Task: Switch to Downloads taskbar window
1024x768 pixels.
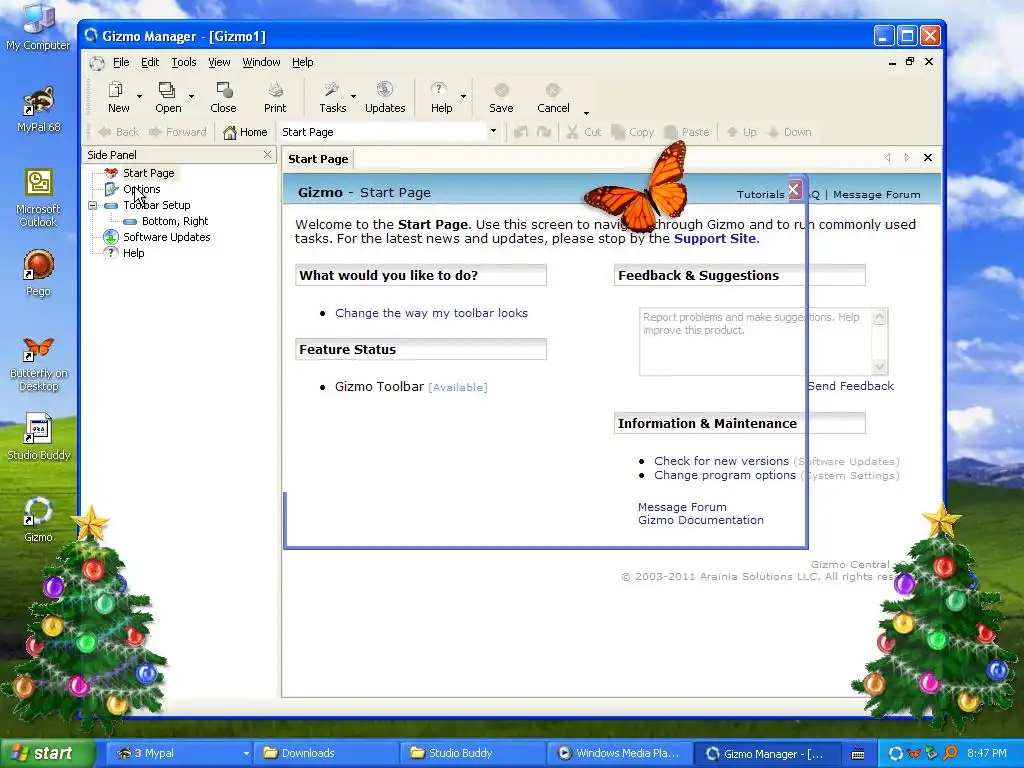Action: point(325,753)
